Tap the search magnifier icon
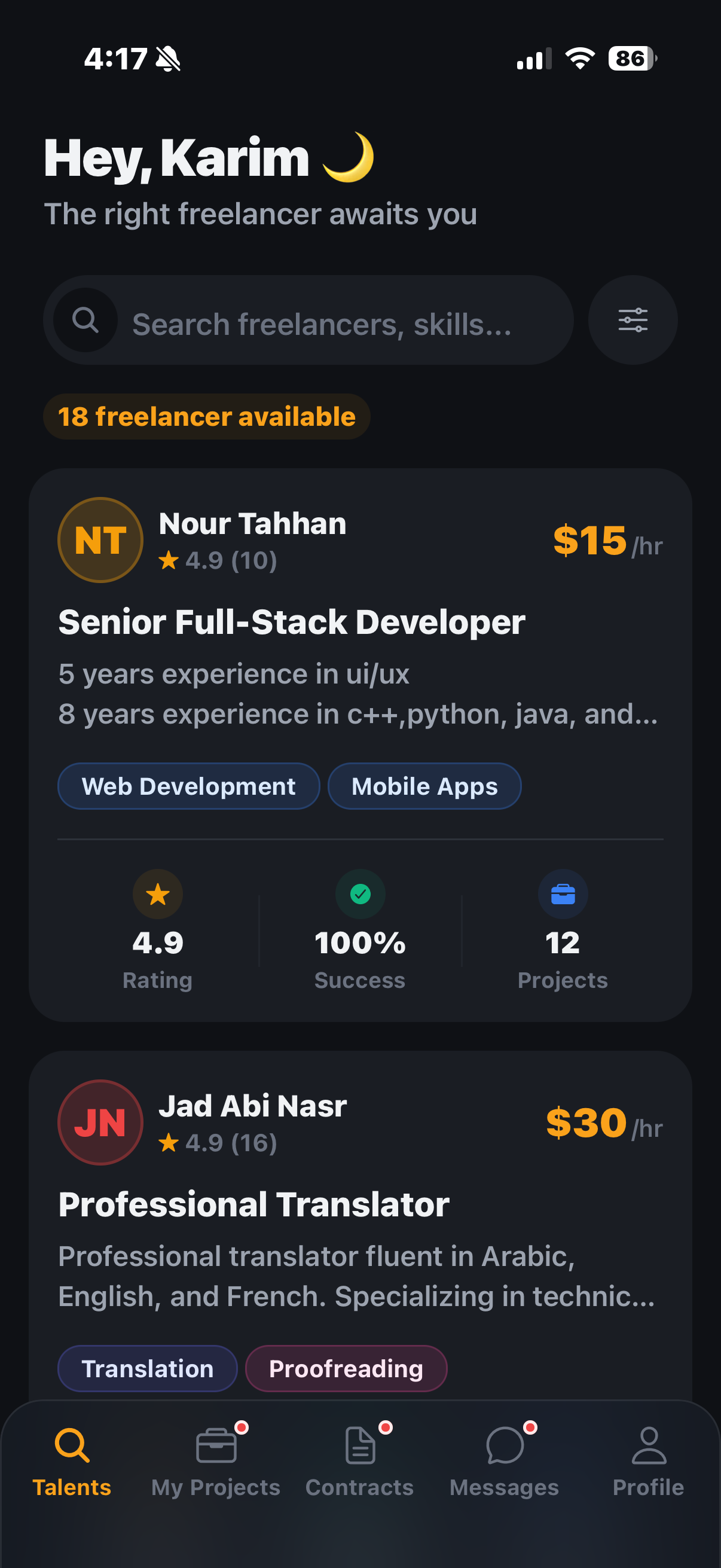This screenshot has width=721, height=1568. pos(85,320)
